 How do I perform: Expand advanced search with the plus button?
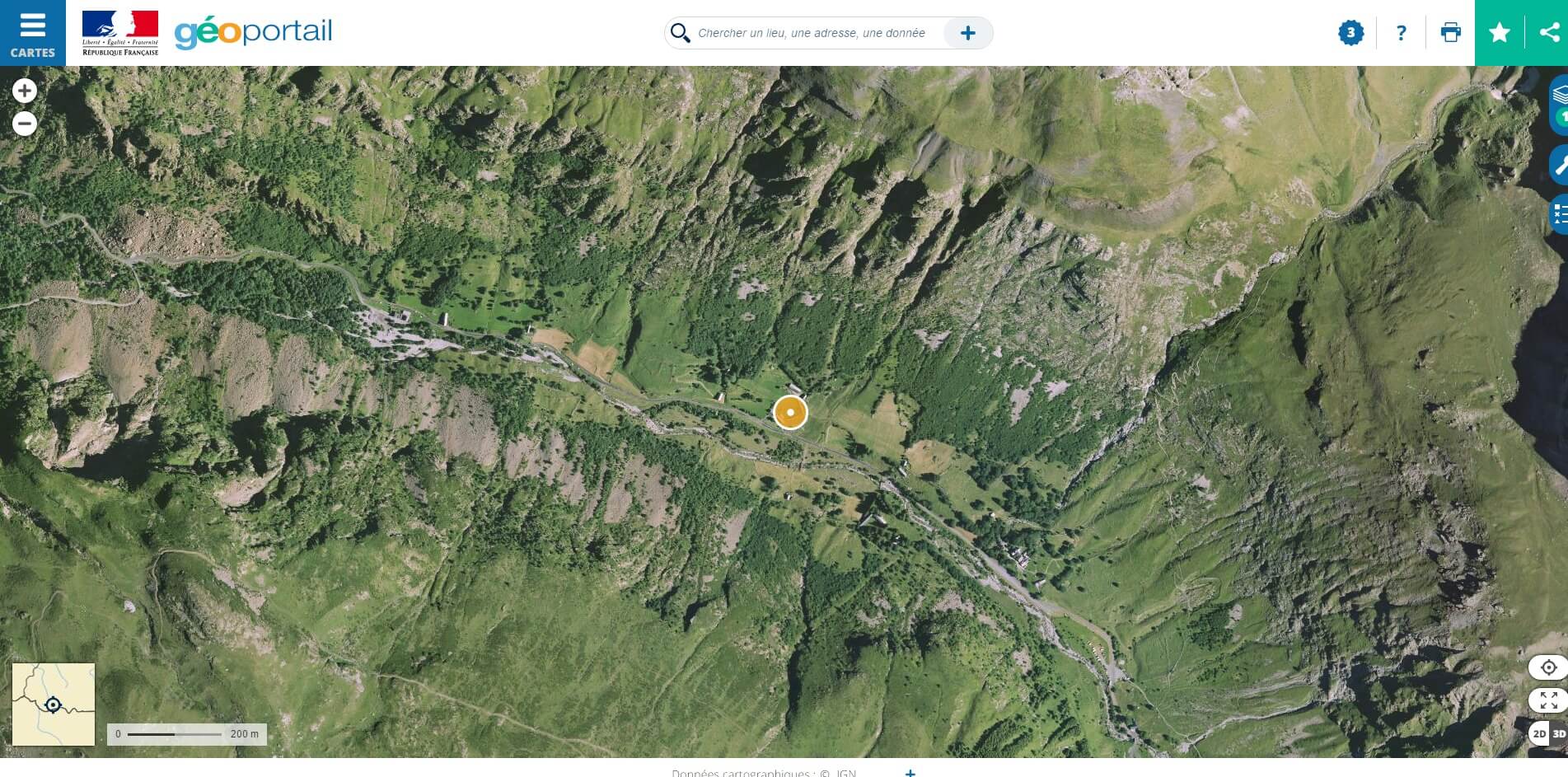[x=967, y=33]
